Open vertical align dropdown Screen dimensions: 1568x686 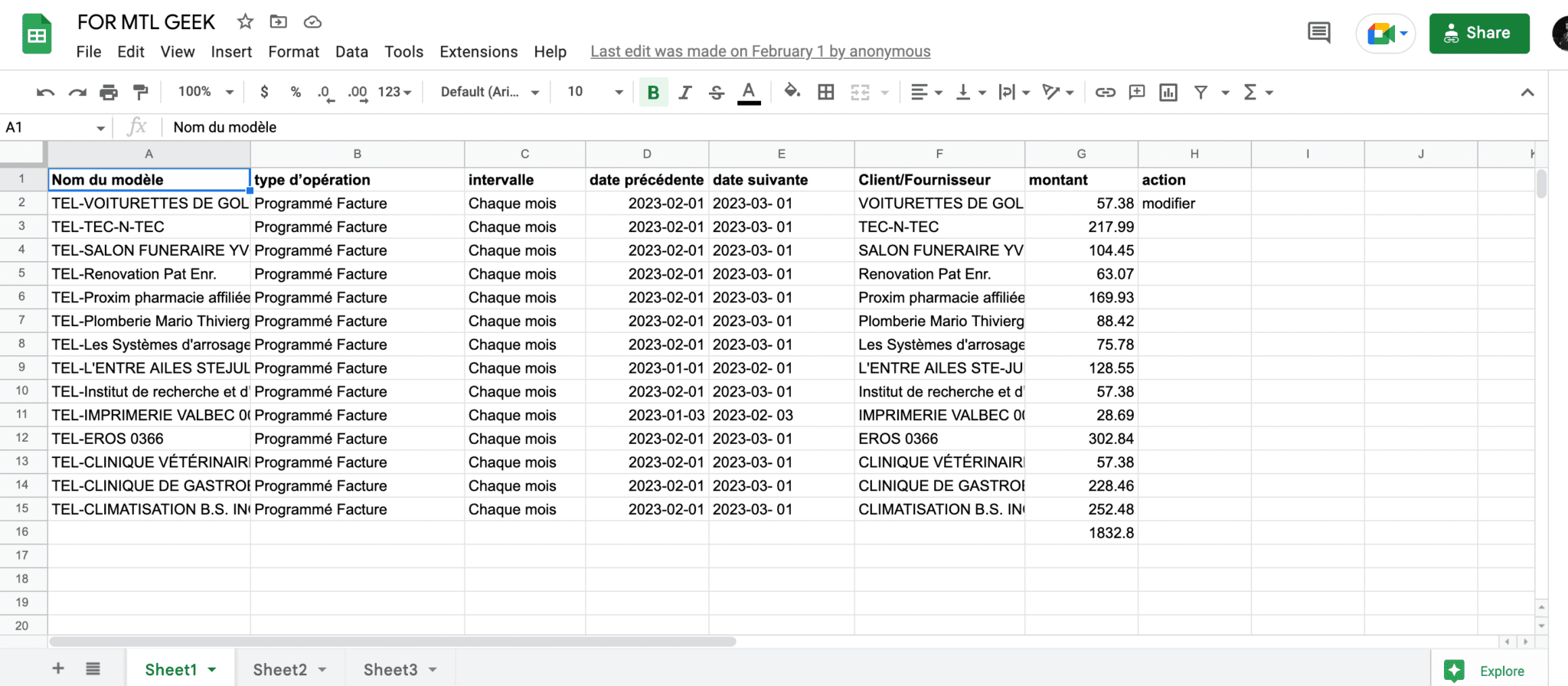point(971,93)
